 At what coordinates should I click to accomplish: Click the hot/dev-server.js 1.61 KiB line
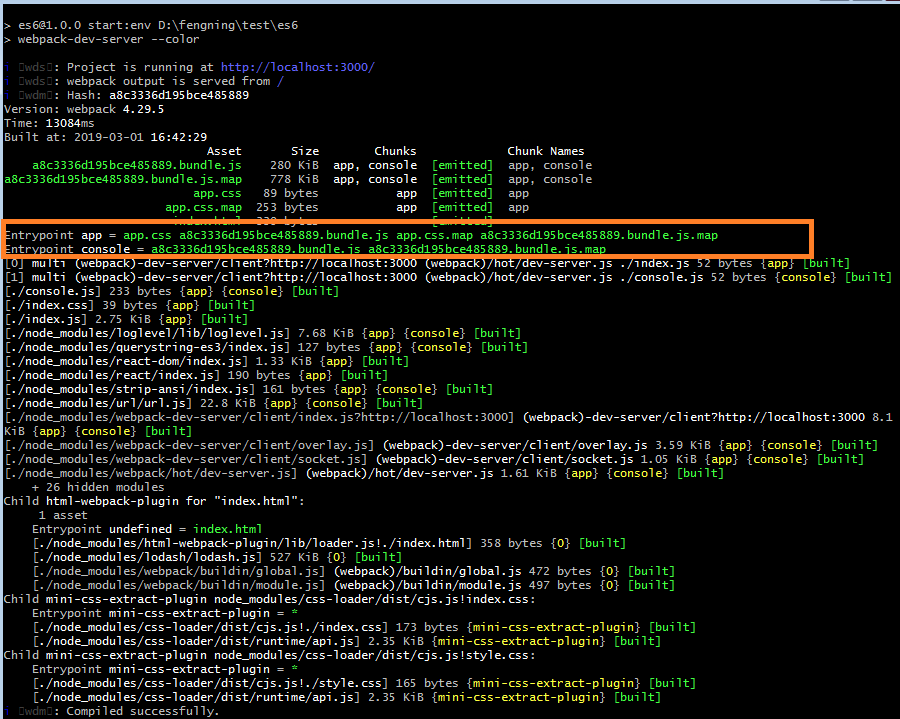pyautogui.click(x=364, y=473)
